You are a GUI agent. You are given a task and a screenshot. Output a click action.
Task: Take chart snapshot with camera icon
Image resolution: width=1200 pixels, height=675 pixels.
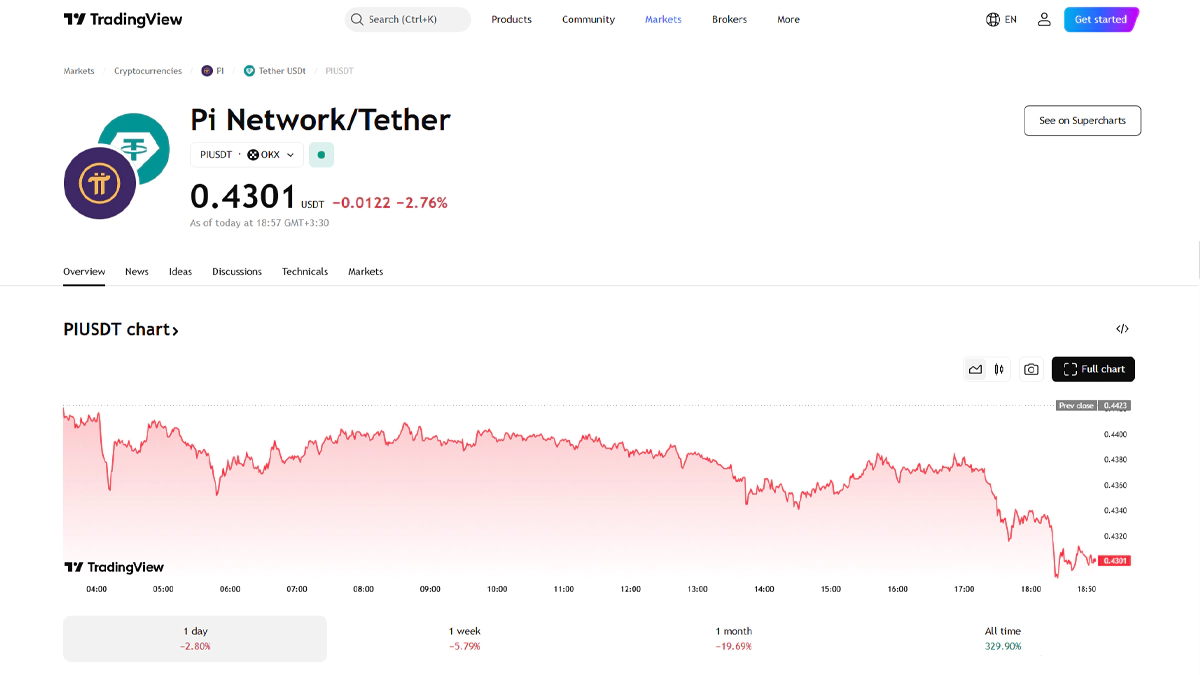1031,369
